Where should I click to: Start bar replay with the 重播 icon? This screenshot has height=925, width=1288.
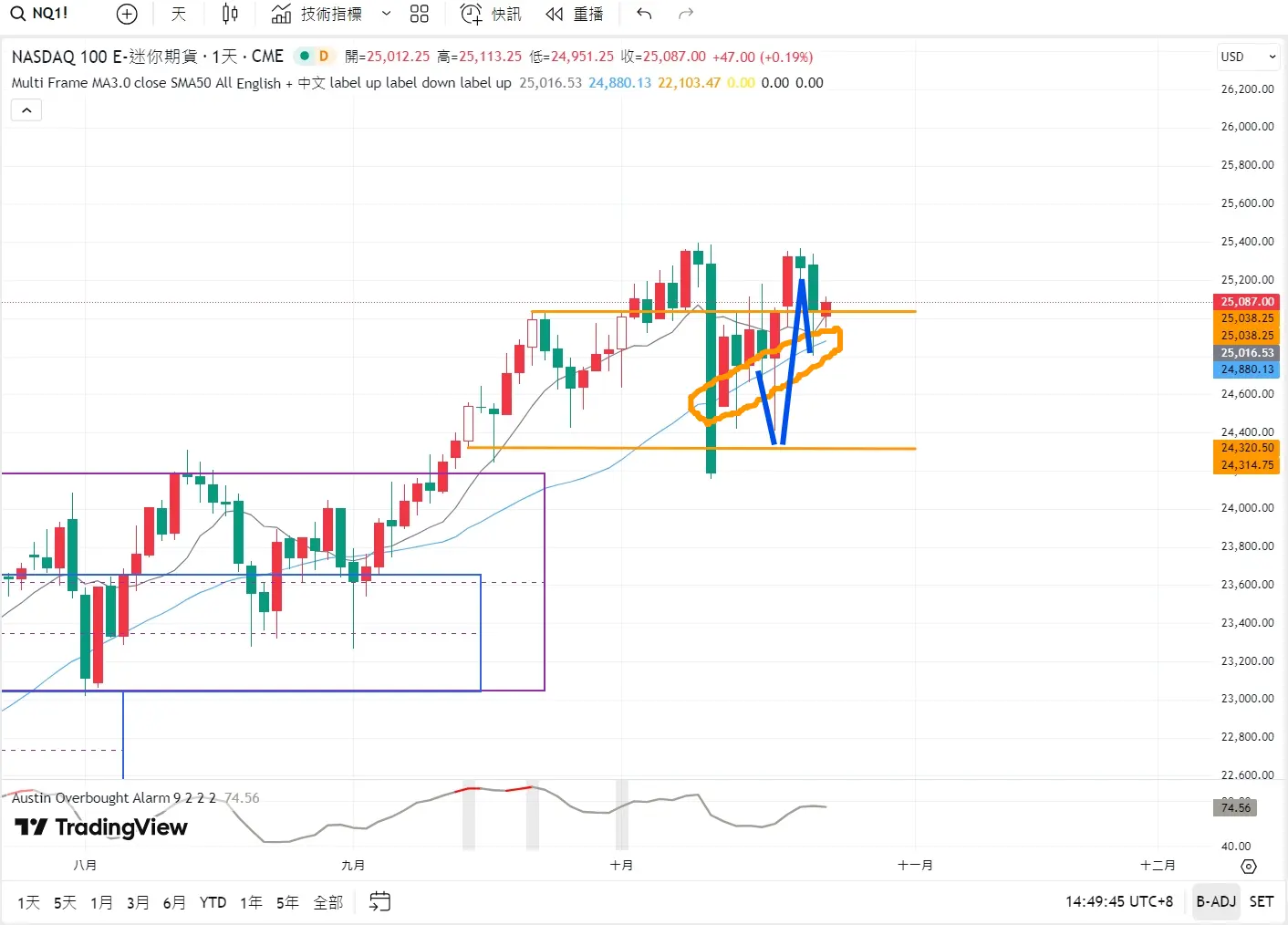[575, 14]
